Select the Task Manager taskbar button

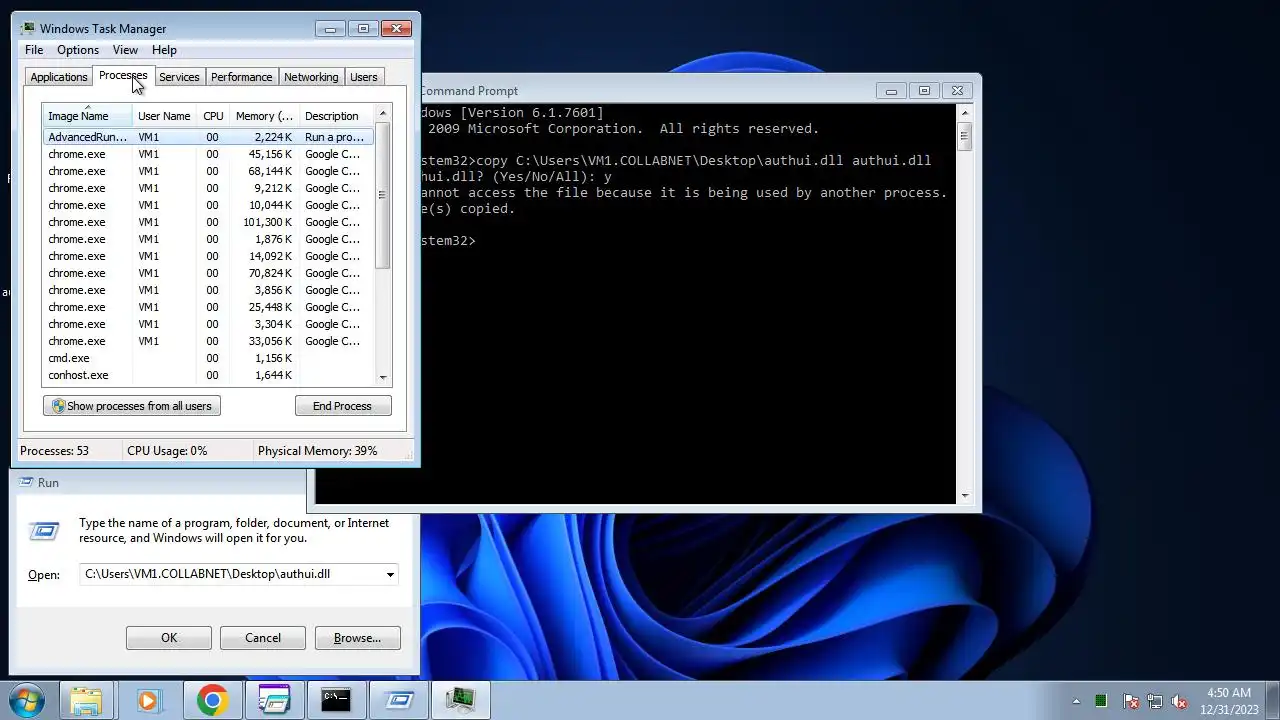[460, 700]
